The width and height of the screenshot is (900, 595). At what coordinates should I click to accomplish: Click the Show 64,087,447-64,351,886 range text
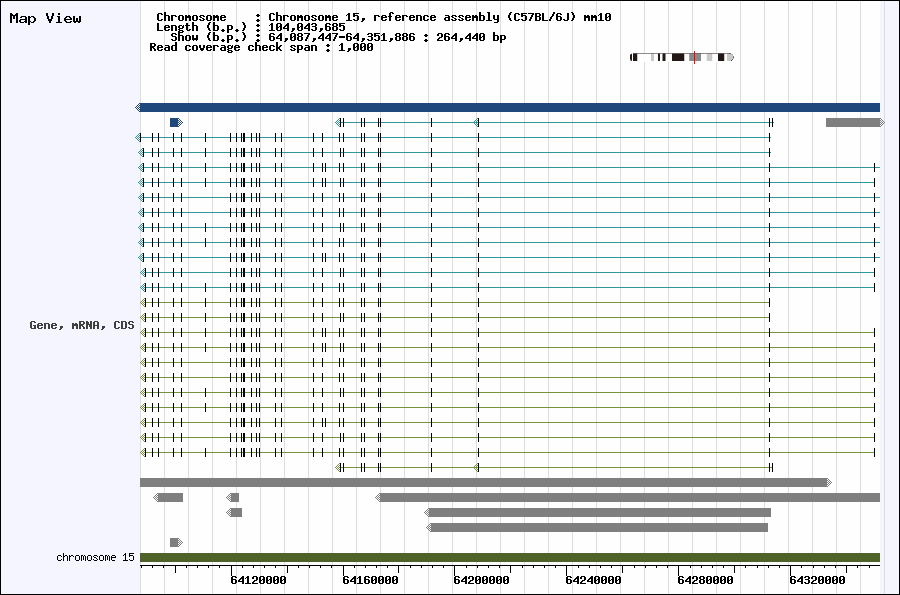338,37
